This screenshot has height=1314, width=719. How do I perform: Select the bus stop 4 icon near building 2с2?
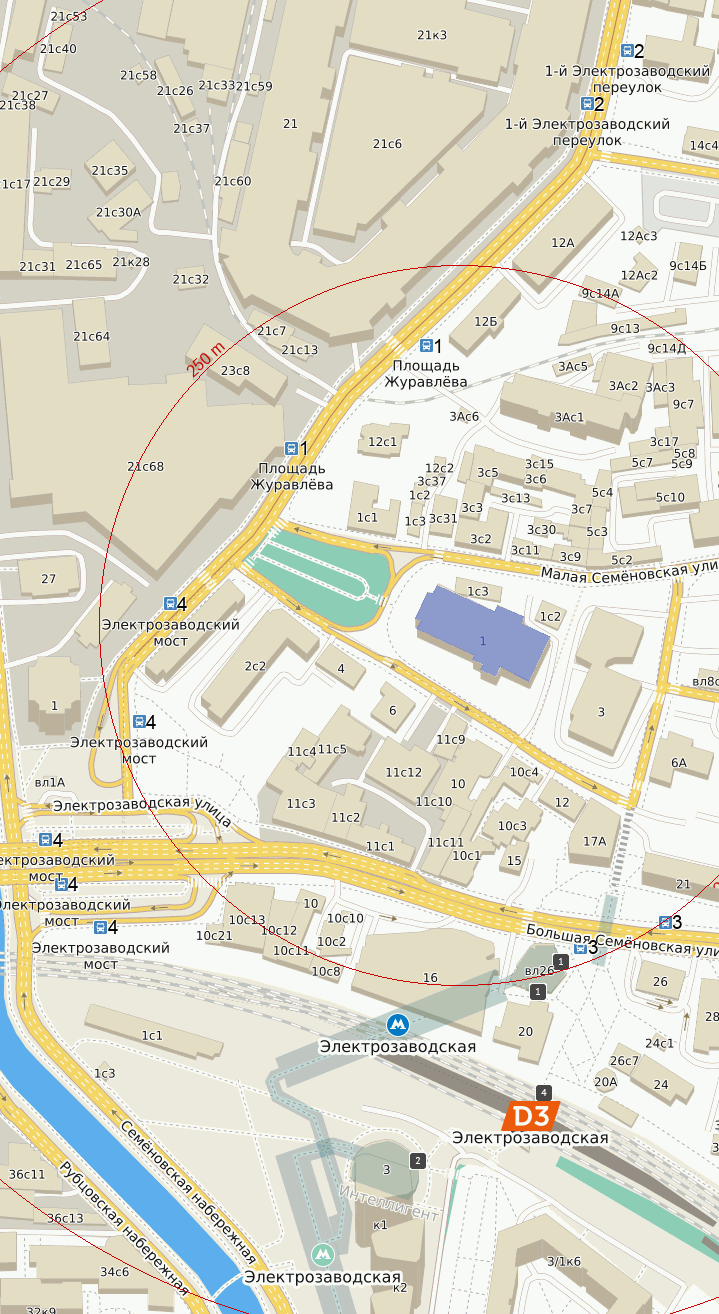(x=170, y=603)
